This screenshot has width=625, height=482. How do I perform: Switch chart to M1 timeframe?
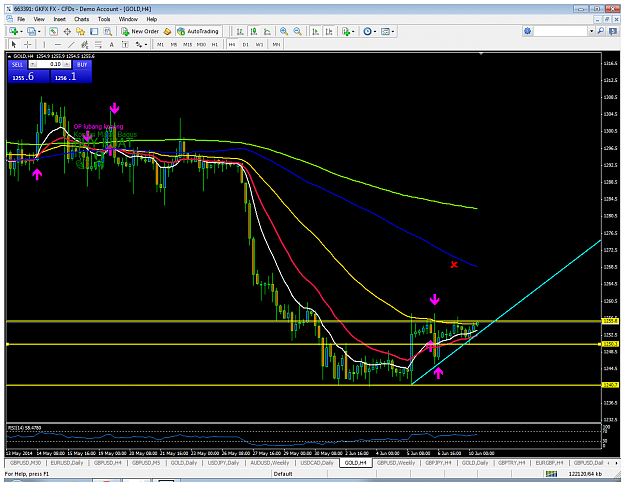click(x=160, y=45)
